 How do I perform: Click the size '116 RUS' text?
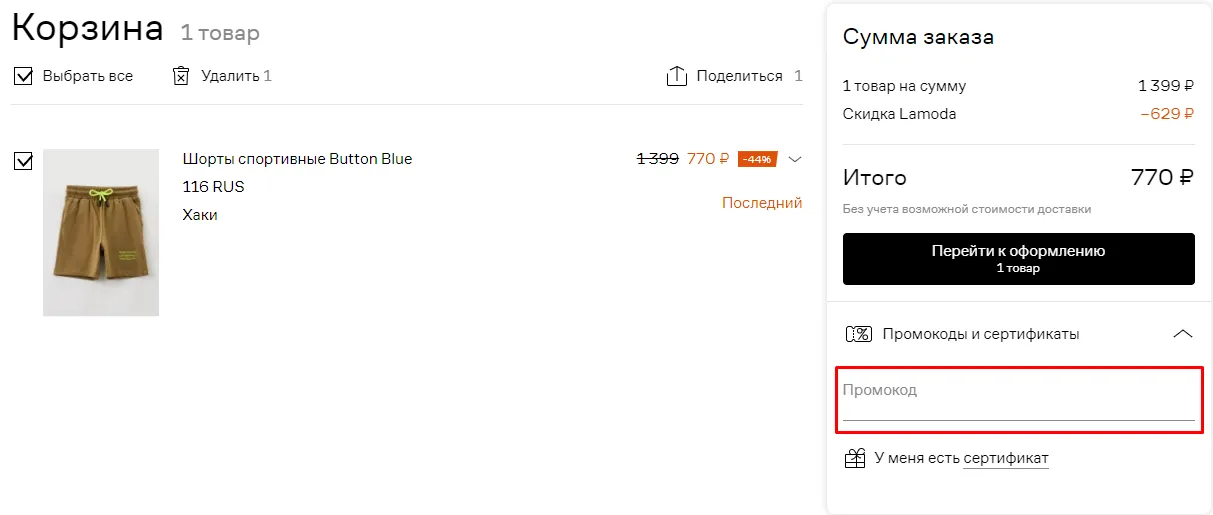[213, 187]
